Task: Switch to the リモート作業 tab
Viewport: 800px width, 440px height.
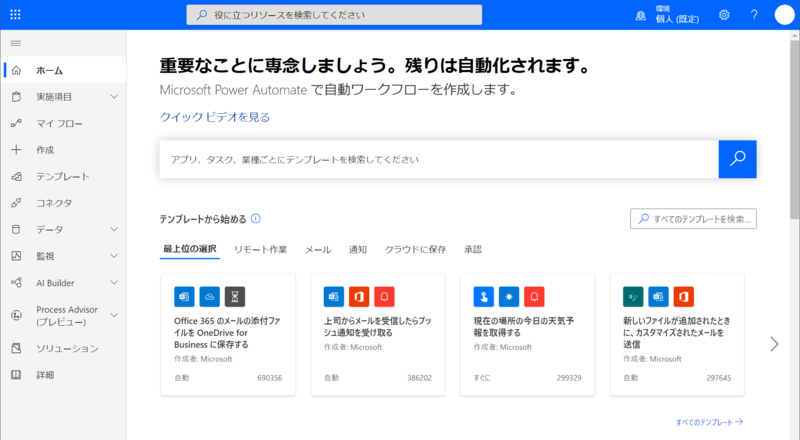Action: pos(260,250)
